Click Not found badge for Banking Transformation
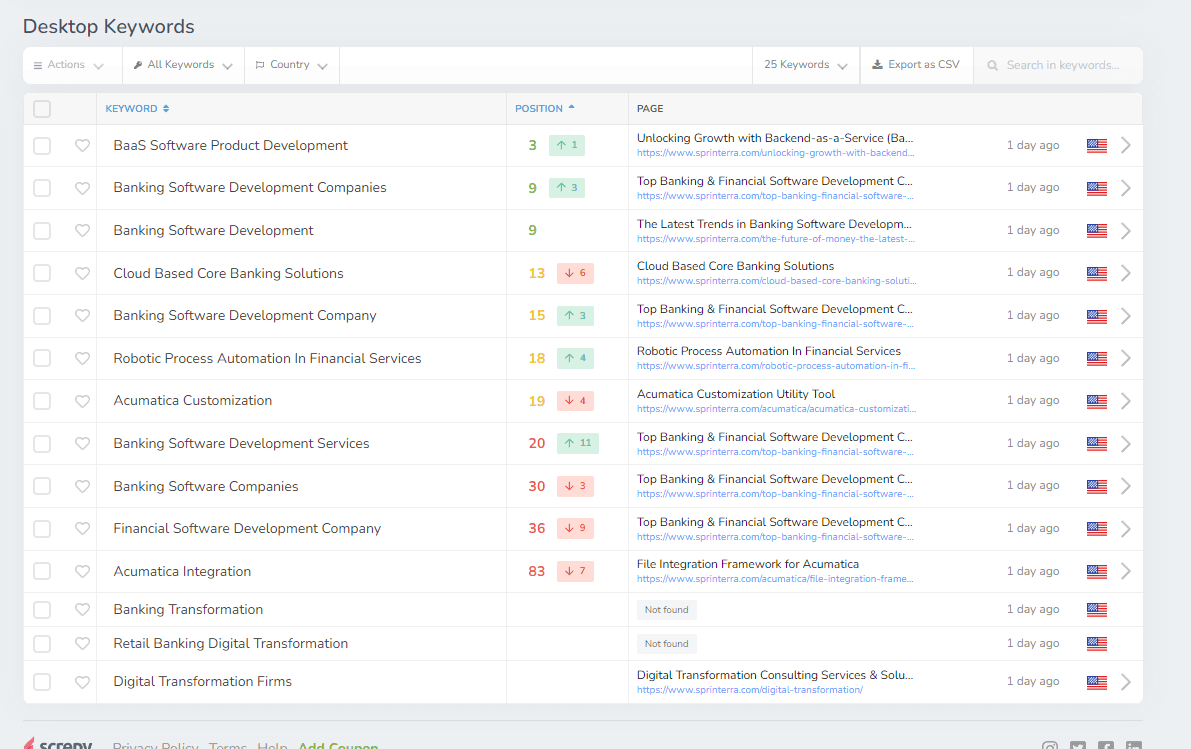This screenshot has height=749, width=1191. coord(666,609)
